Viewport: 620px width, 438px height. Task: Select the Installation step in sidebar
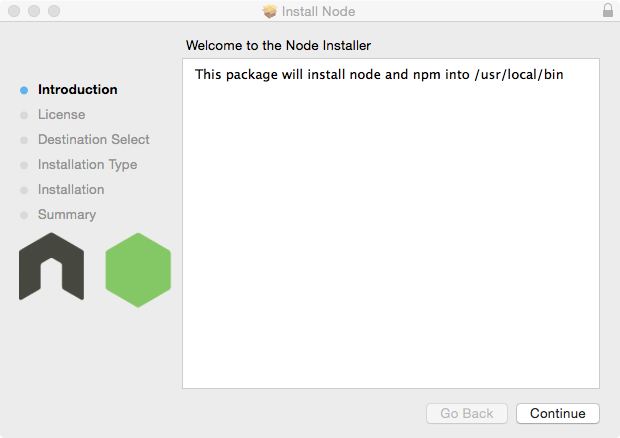tap(70, 189)
